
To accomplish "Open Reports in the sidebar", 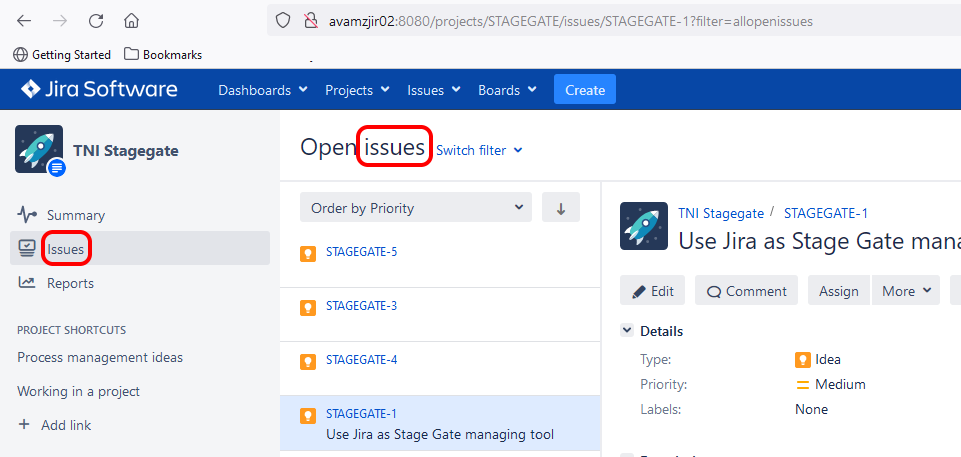I will [x=70, y=283].
